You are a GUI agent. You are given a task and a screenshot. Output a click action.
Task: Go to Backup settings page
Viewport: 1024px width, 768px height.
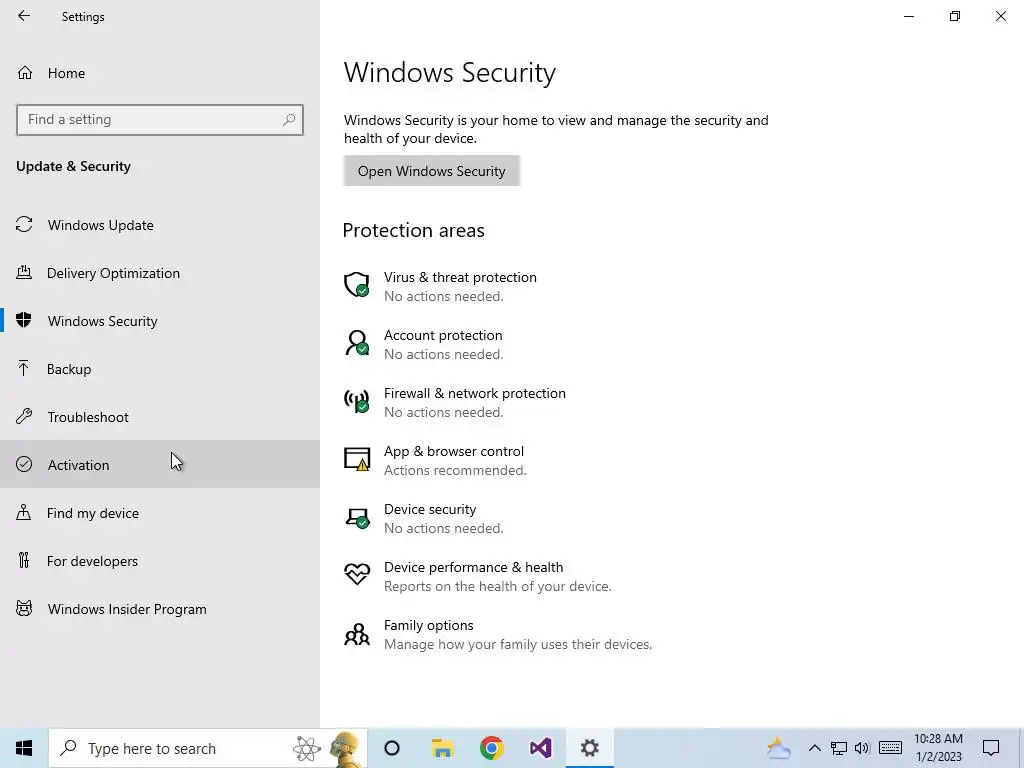coord(160,368)
